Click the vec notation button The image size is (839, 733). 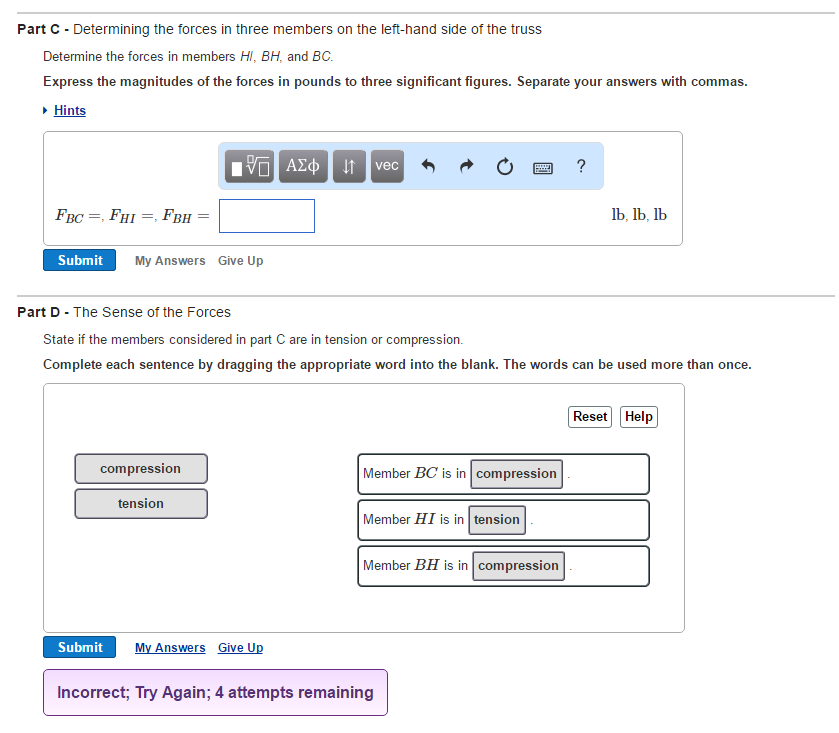387,166
